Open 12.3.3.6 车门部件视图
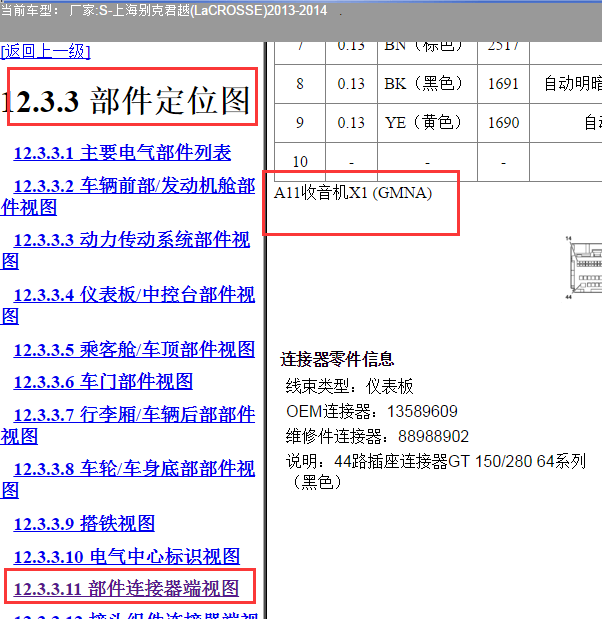The width and height of the screenshot is (602, 619). 103,381
